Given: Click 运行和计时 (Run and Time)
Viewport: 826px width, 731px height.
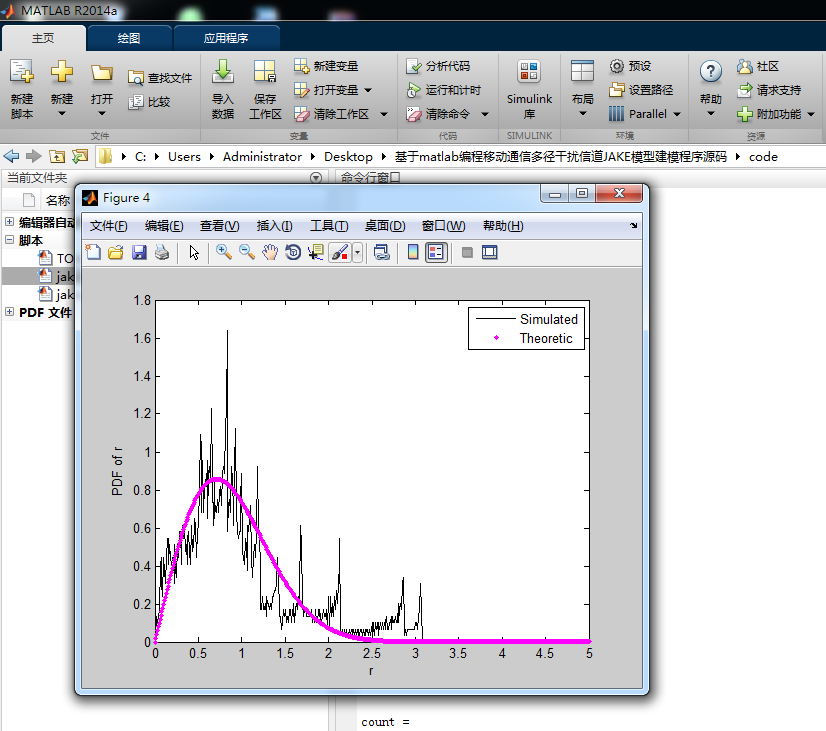Looking at the screenshot, I should pyautogui.click(x=443, y=90).
